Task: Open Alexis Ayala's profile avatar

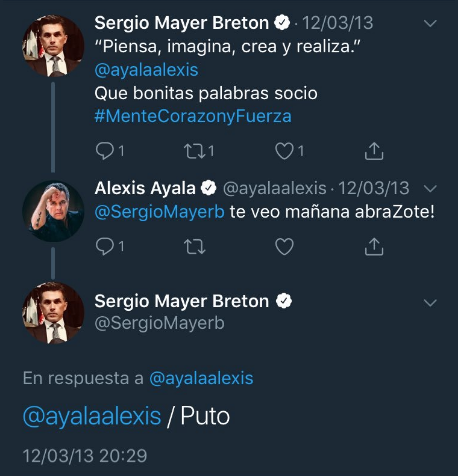Action: coord(53,211)
